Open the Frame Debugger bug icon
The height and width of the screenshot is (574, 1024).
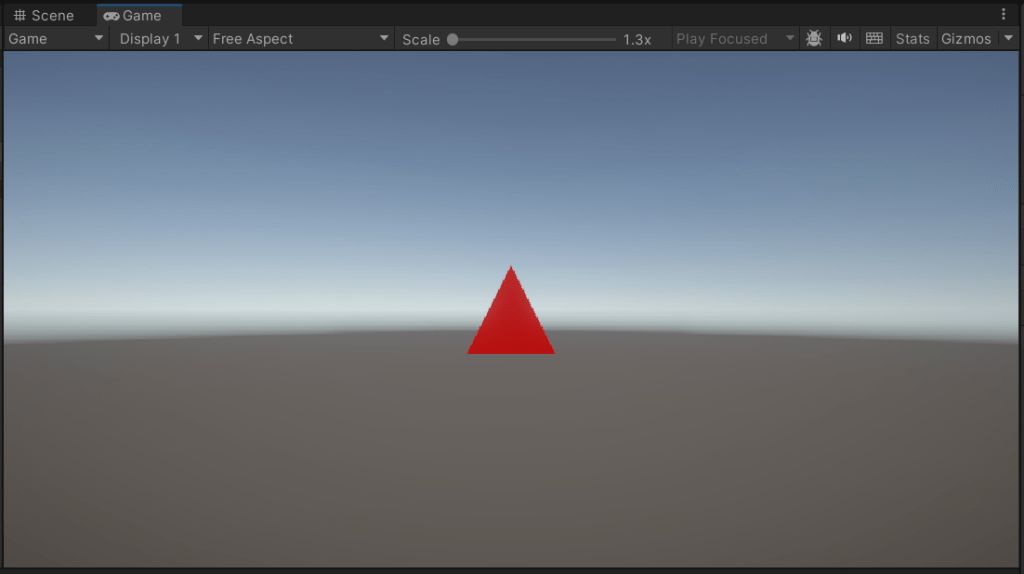pyautogui.click(x=814, y=39)
